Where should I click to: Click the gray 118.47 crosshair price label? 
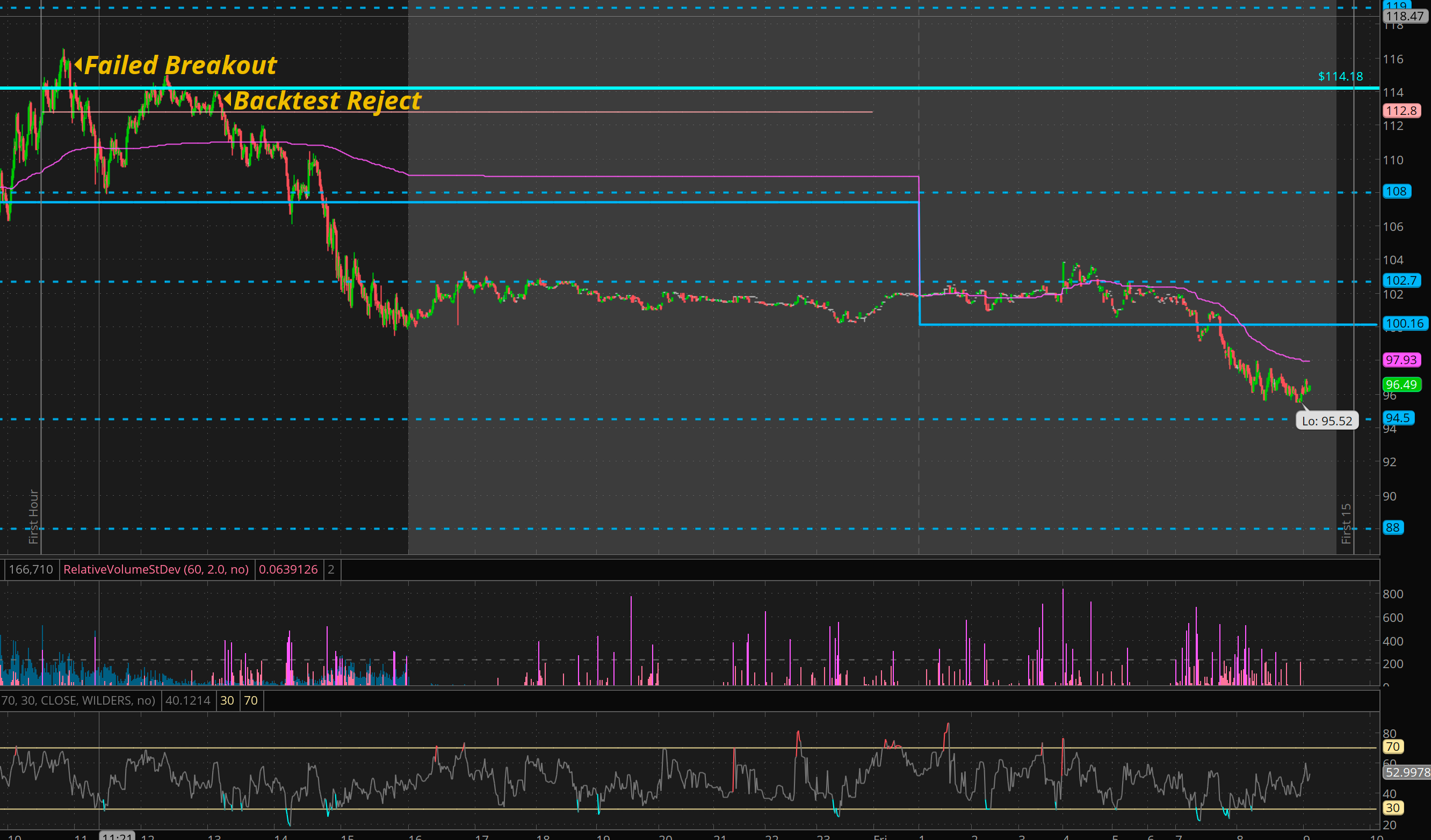point(1404,17)
